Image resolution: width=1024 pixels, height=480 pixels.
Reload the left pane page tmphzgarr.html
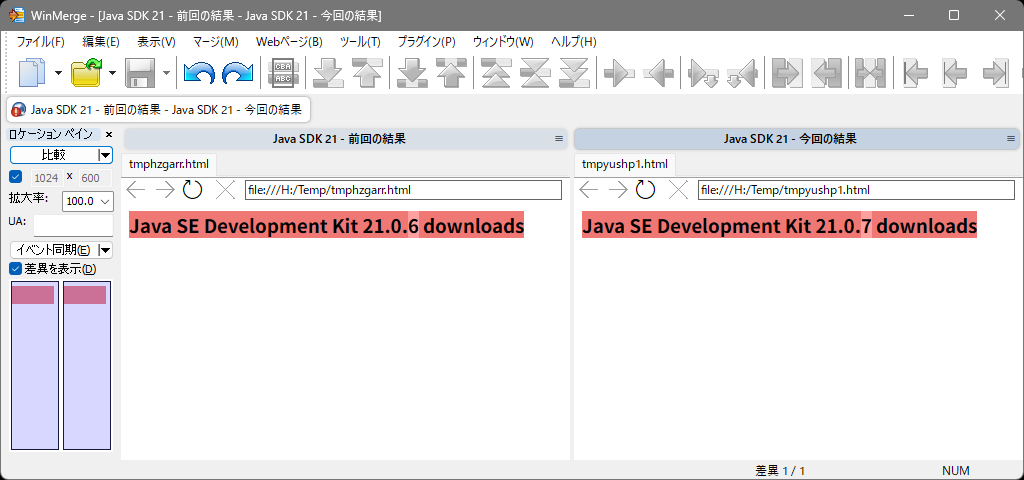(192, 190)
